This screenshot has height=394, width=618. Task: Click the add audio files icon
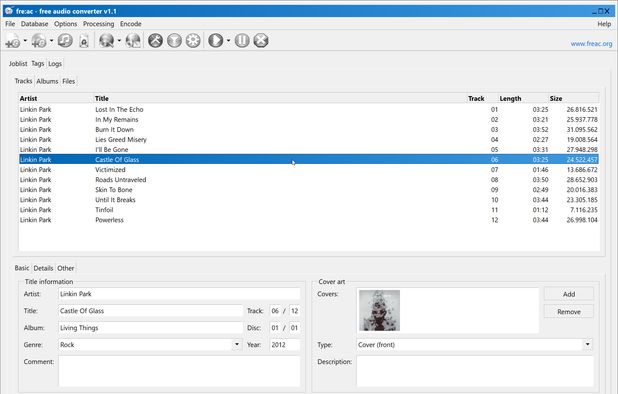point(13,41)
